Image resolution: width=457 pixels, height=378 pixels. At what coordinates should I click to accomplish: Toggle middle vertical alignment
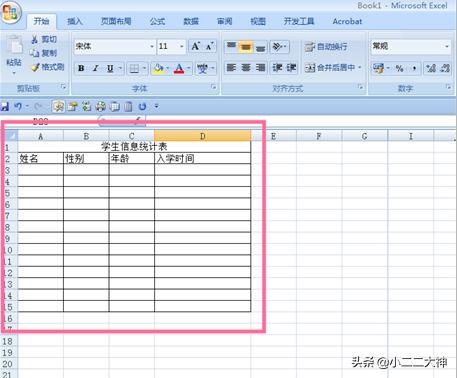tap(246, 47)
